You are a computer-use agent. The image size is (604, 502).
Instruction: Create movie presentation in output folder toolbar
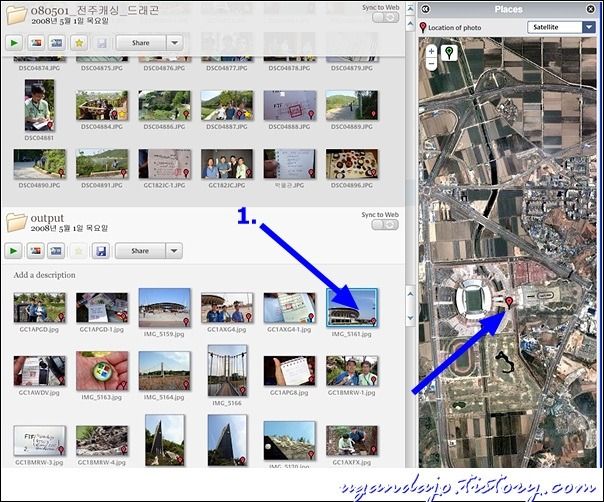point(56,251)
